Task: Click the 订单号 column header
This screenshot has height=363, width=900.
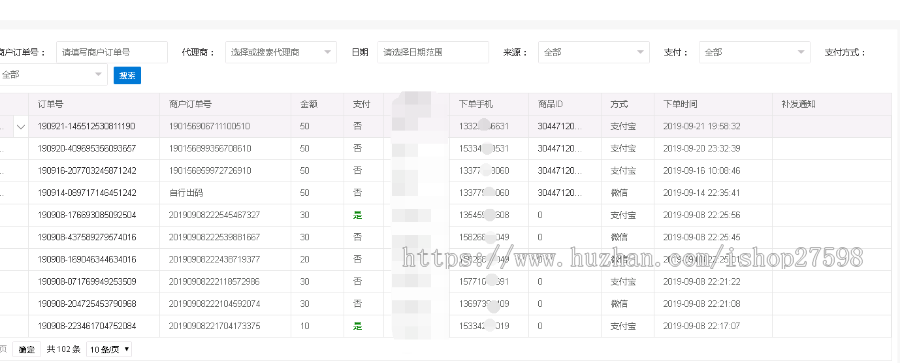Action: pyautogui.click(x=51, y=105)
